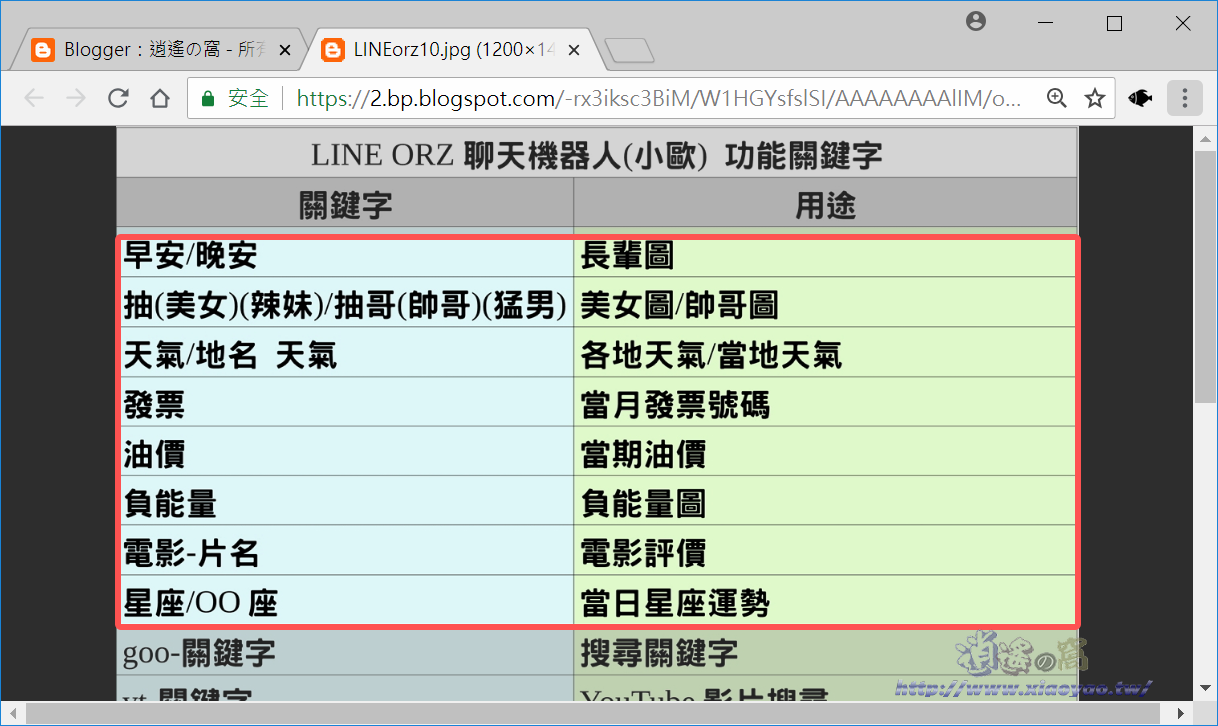
Task: Click the 關鍵字 column header
Action: click(x=346, y=205)
